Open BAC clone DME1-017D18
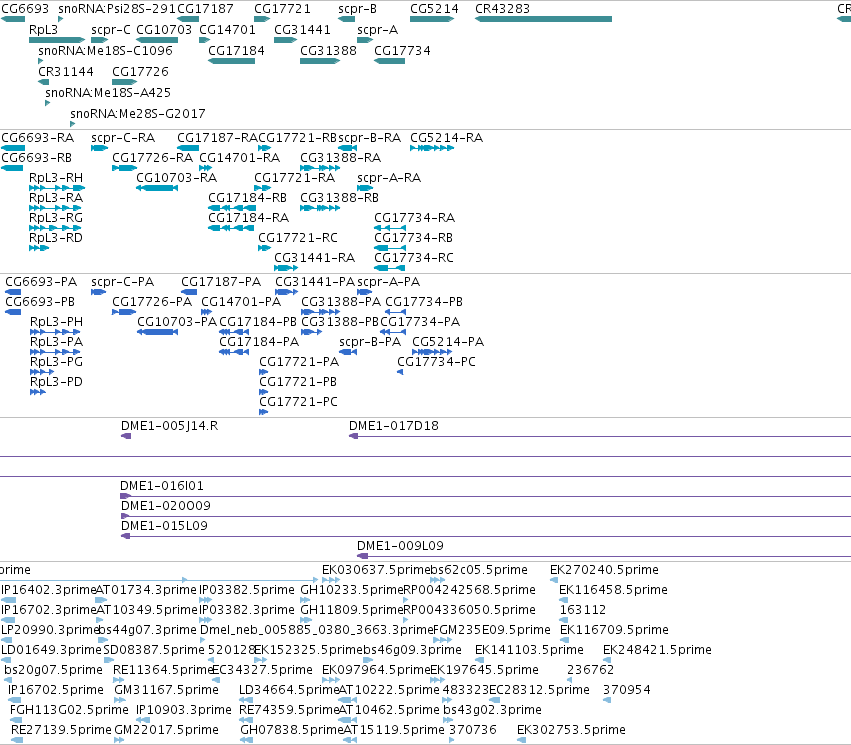 coord(600,436)
